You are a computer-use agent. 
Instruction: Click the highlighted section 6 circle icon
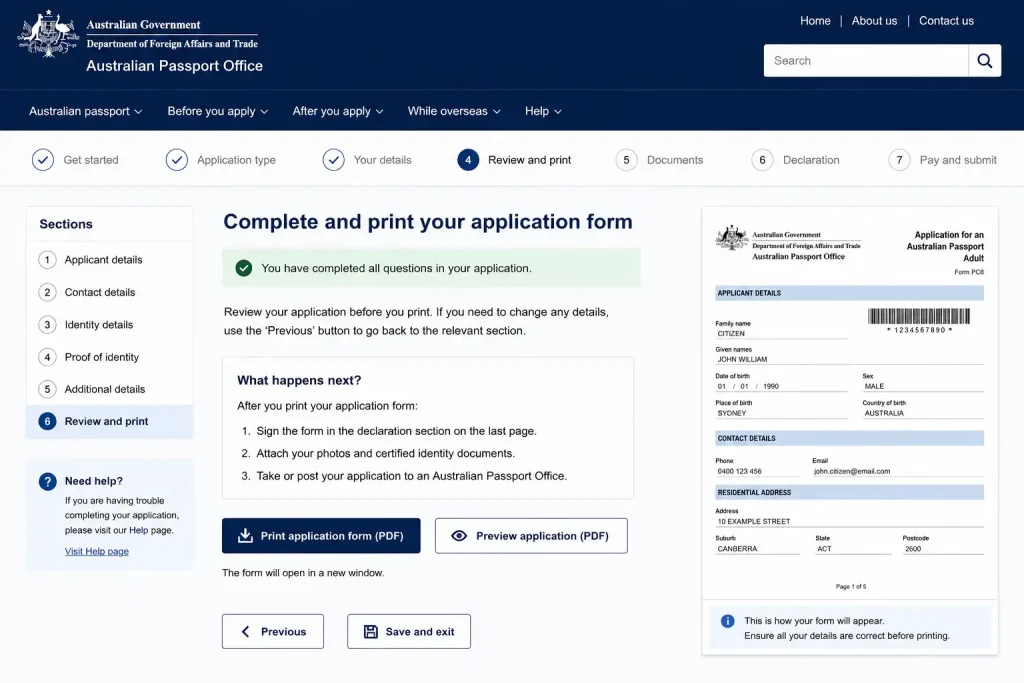point(47,422)
